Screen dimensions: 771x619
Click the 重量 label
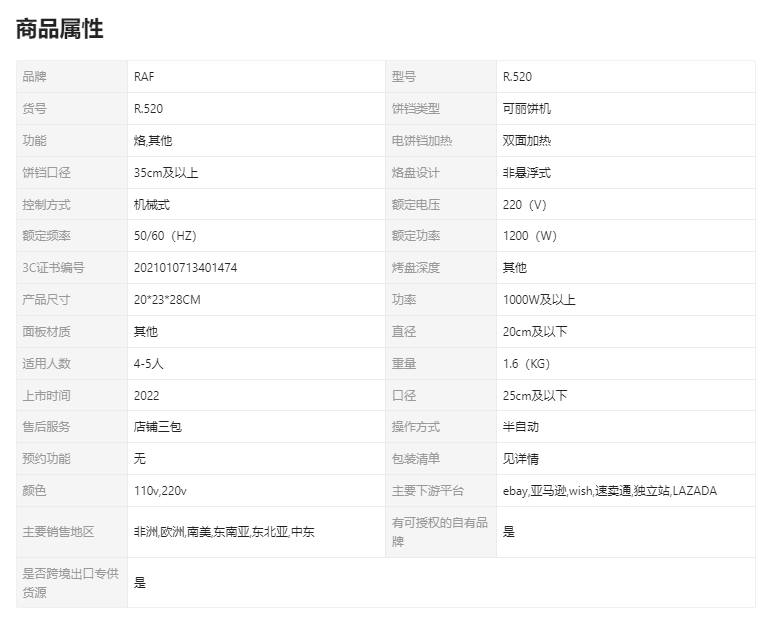pyautogui.click(x=404, y=363)
